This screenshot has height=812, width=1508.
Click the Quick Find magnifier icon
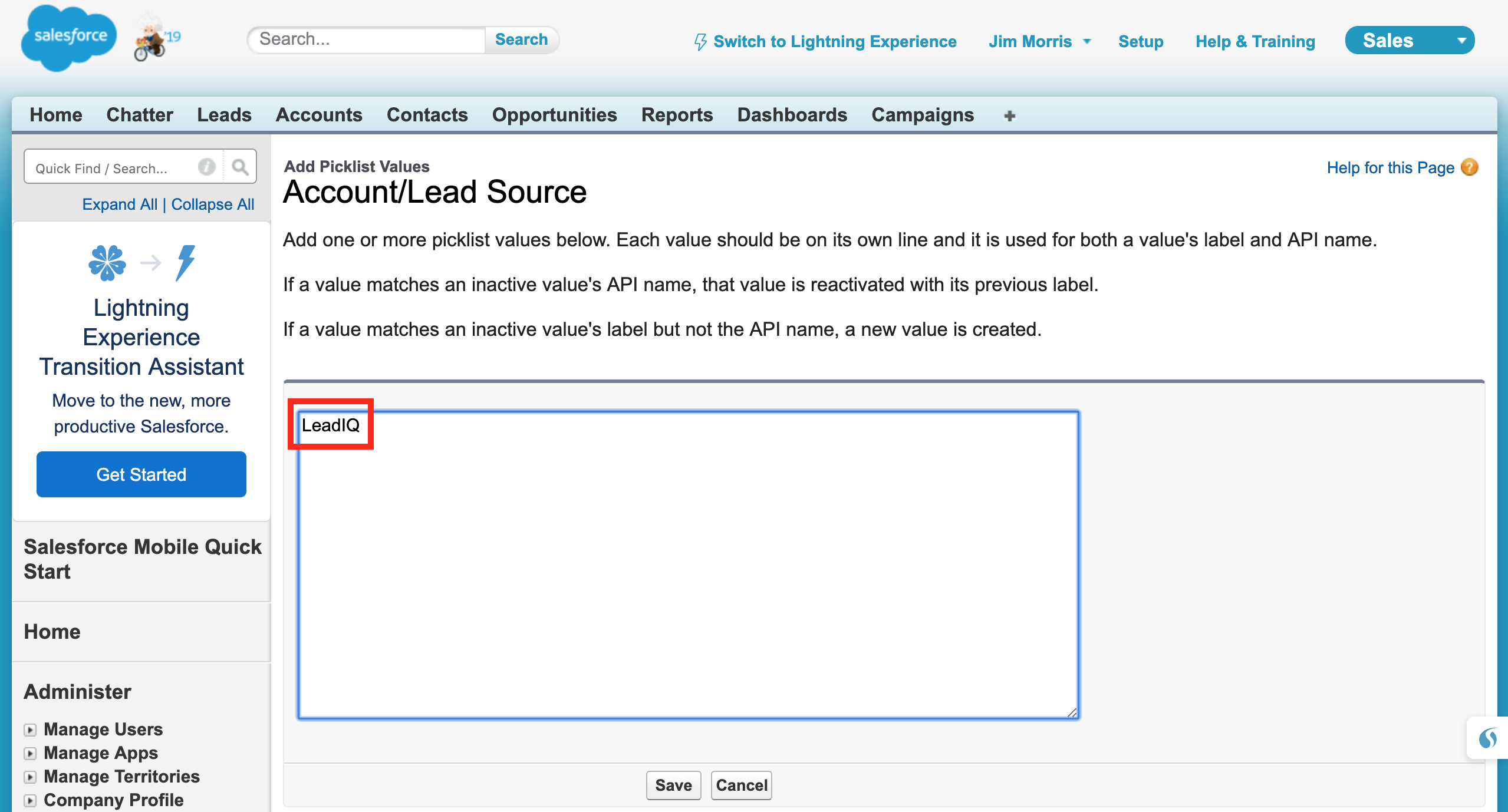pos(240,167)
